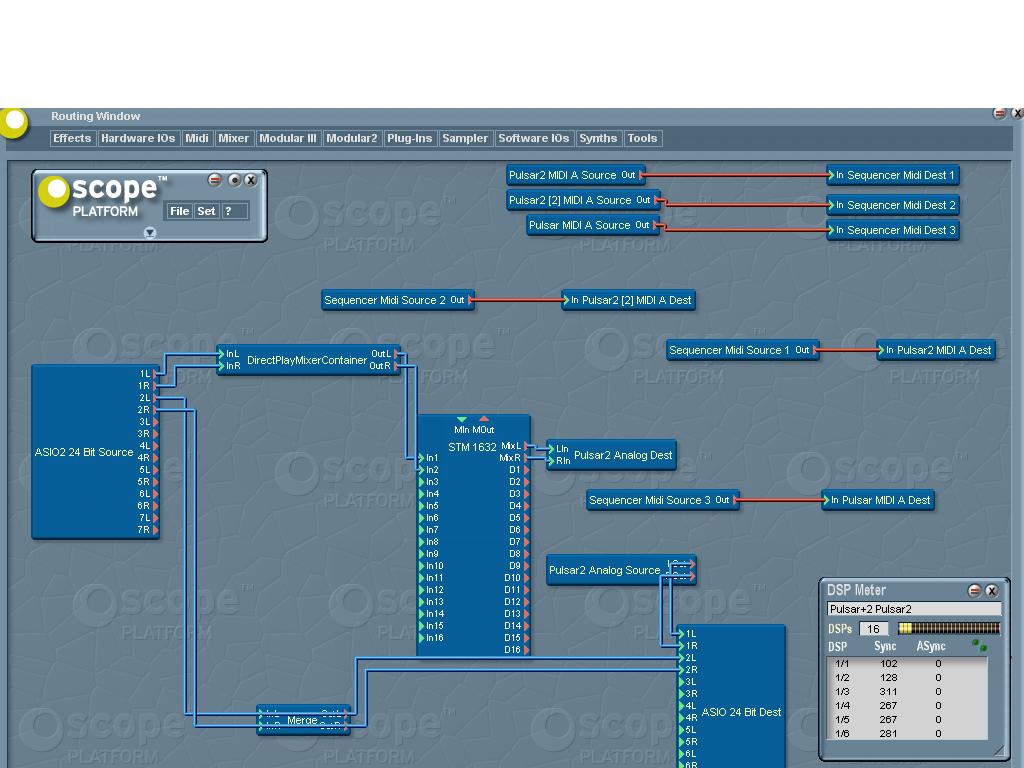The image size is (1024, 768).
Task: Click the In port of Pulsar2 [2] MIDI A Dest
Action: 566,300
